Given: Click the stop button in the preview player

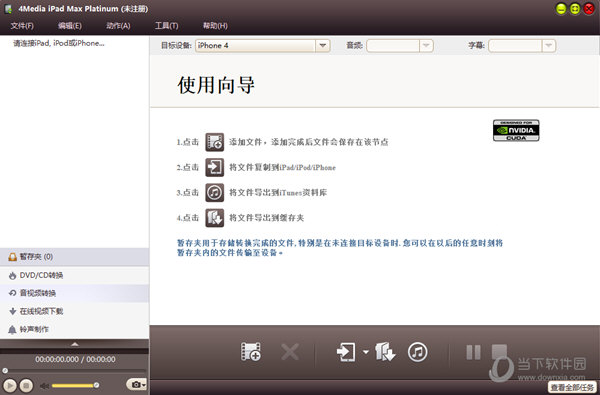Looking at the screenshot, I should [26, 385].
